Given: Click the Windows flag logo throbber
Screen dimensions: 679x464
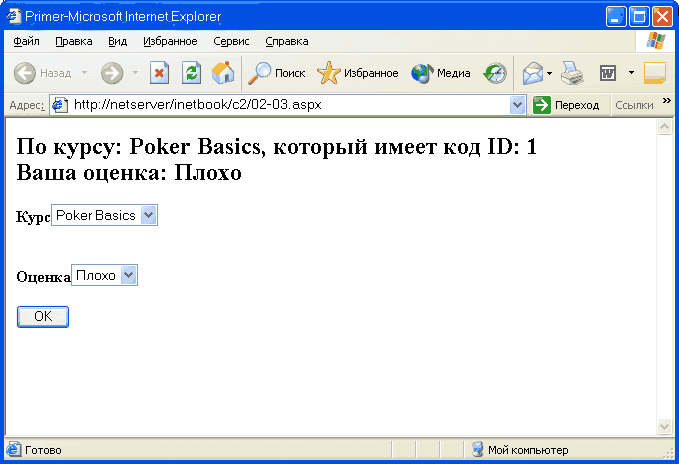Looking at the screenshot, I should point(656,41).
